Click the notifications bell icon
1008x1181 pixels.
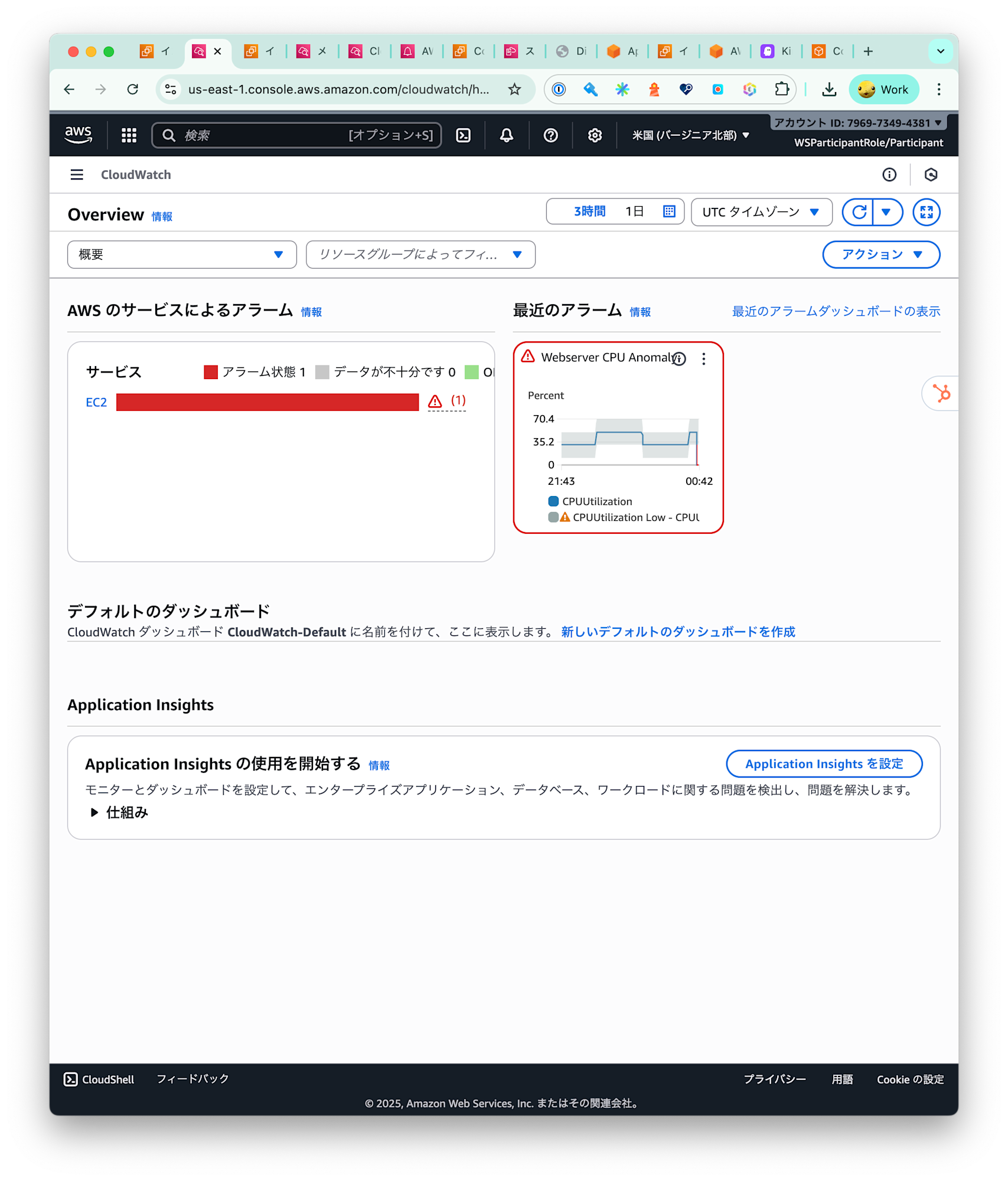pos(506,135)
